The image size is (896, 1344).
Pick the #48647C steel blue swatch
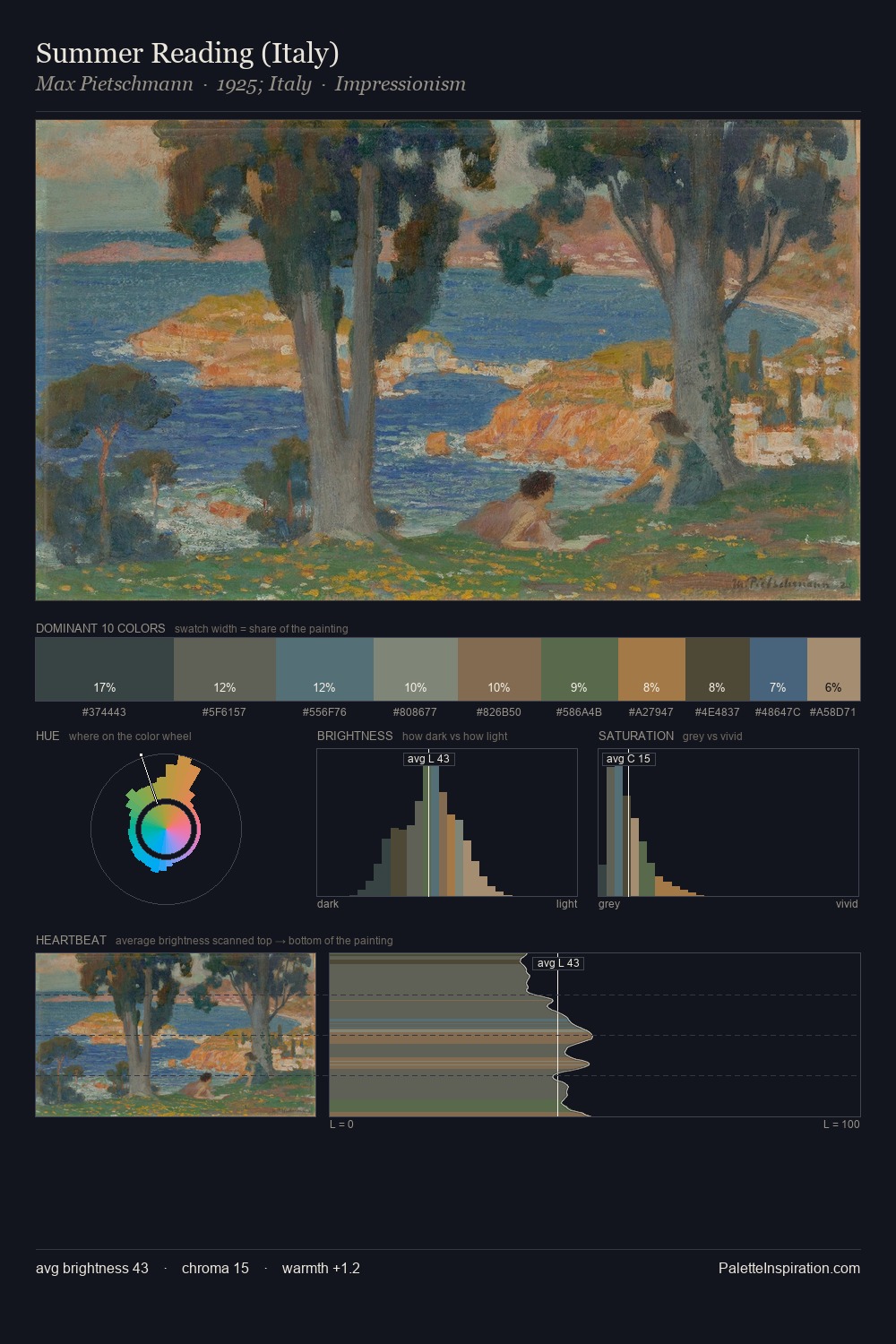[x=778, y=669]
